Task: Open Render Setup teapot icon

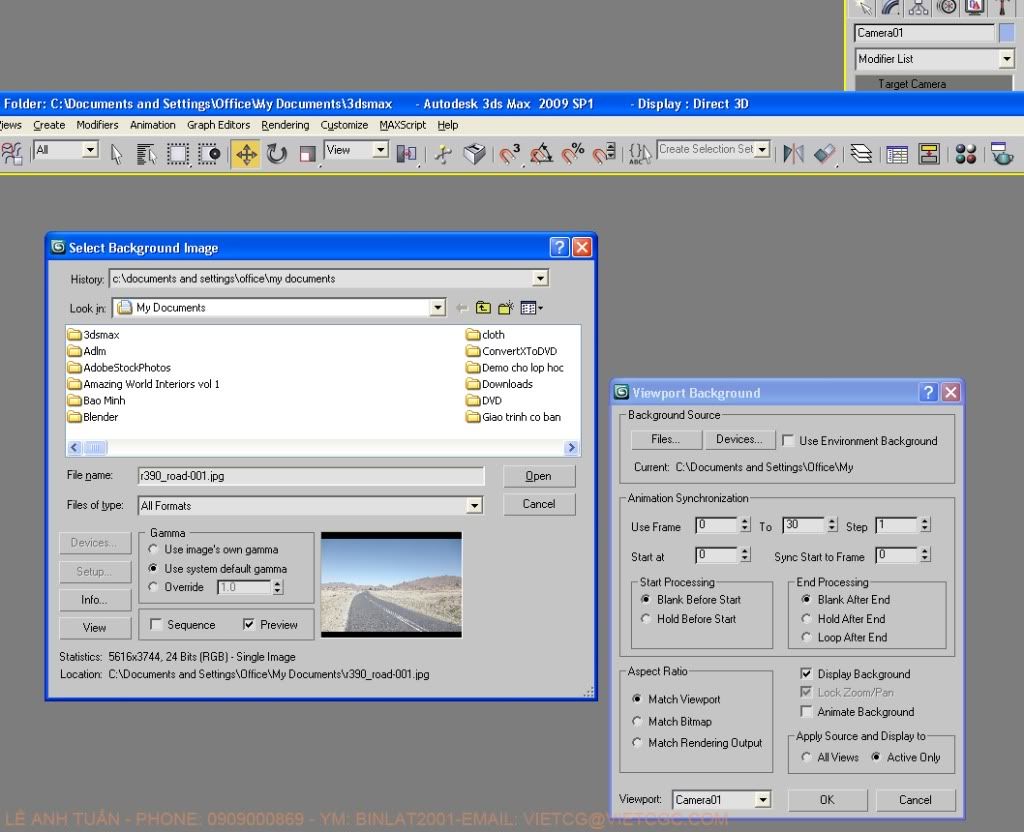Action: [1002, 154]
